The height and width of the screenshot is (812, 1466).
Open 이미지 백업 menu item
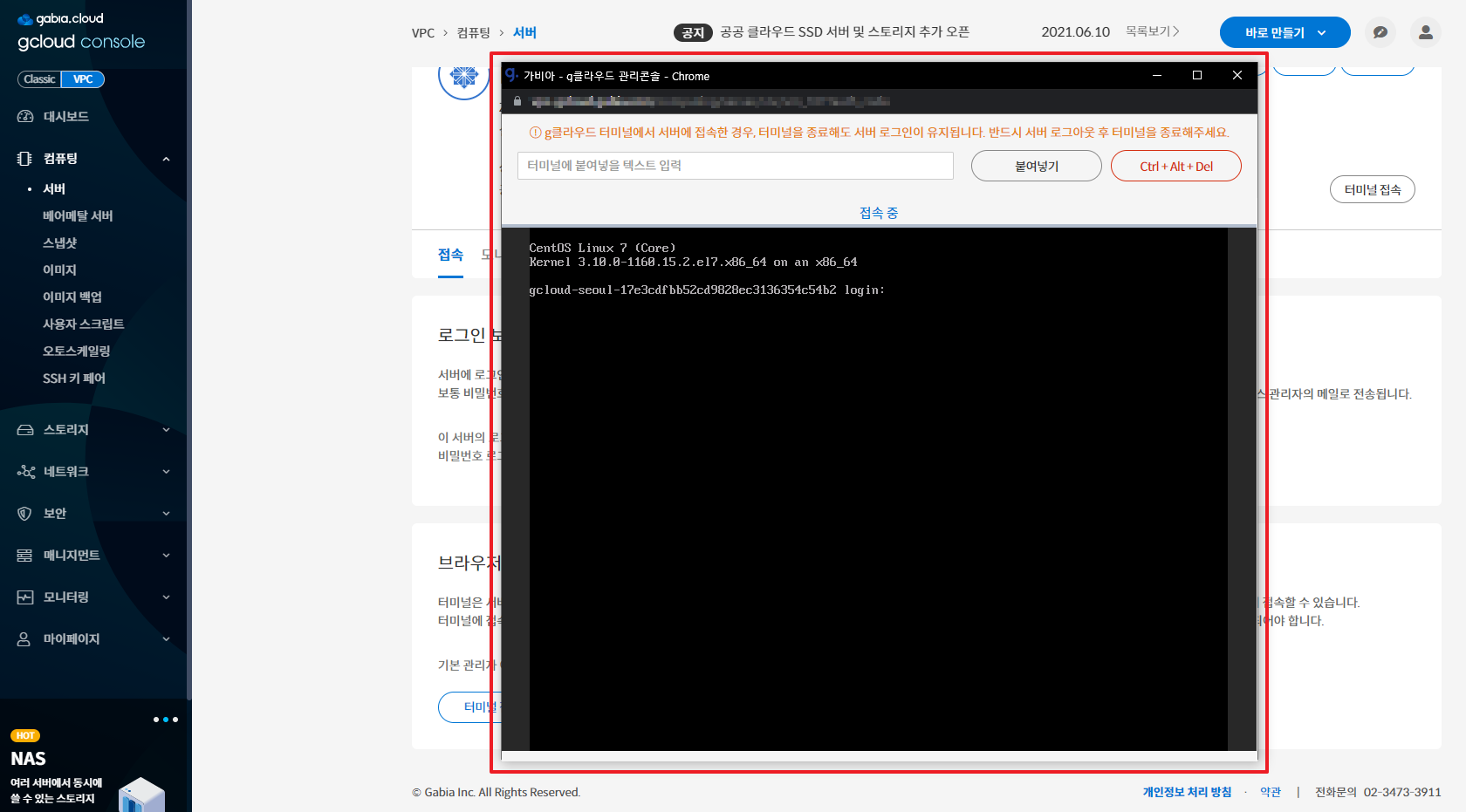click(72, 297)
